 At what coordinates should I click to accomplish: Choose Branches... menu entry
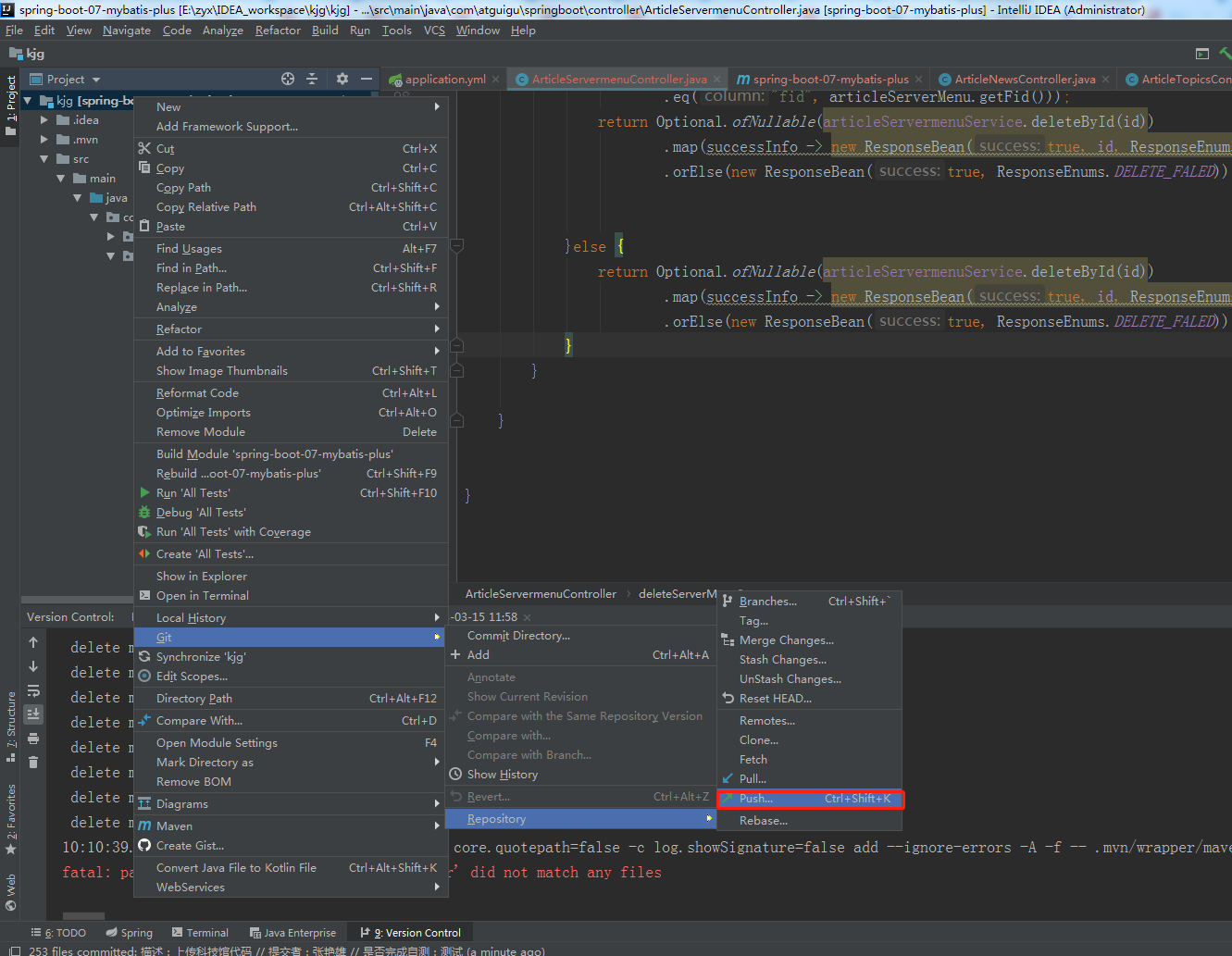pos(810,602)
